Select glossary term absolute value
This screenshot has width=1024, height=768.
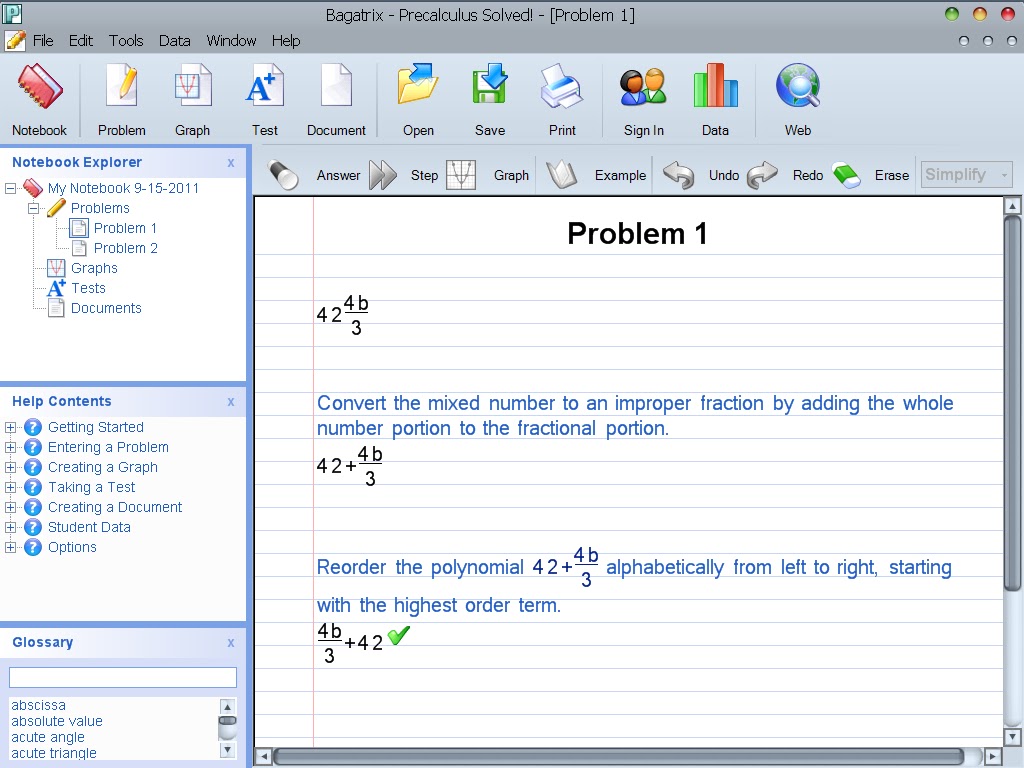(x=57, y=721)
